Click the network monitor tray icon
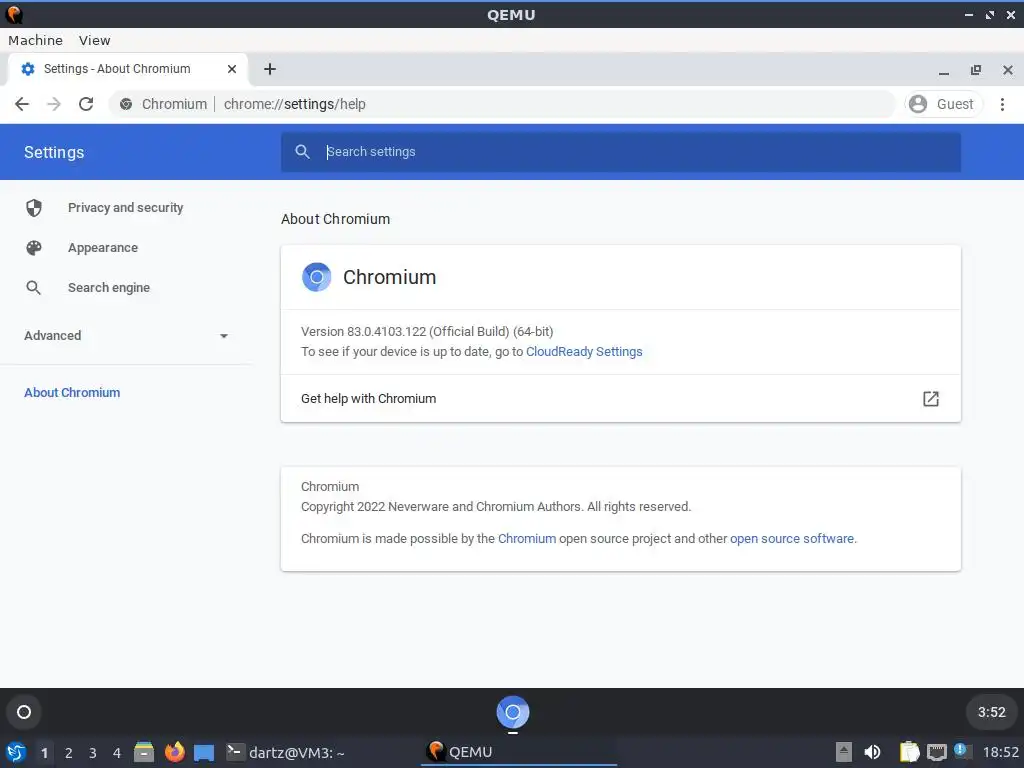The image size is (1024, 768). pos(936,752)
